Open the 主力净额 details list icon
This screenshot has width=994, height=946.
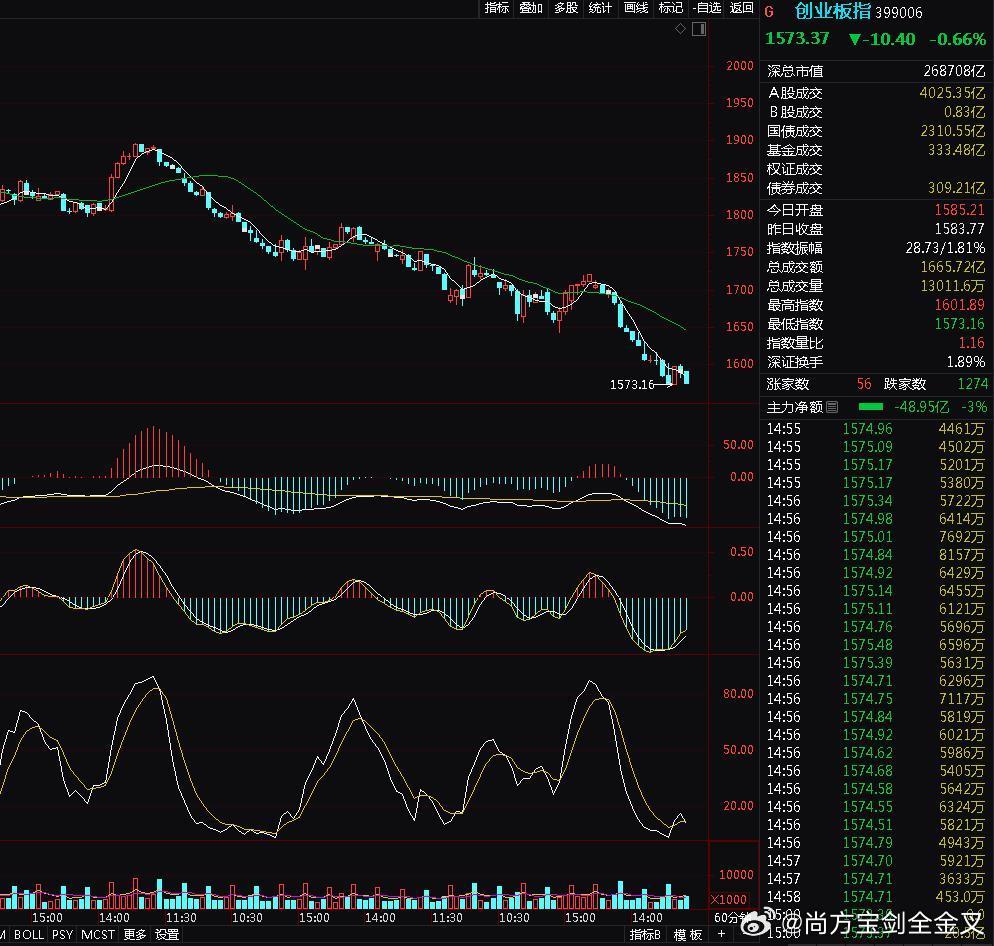pos(831,407)
